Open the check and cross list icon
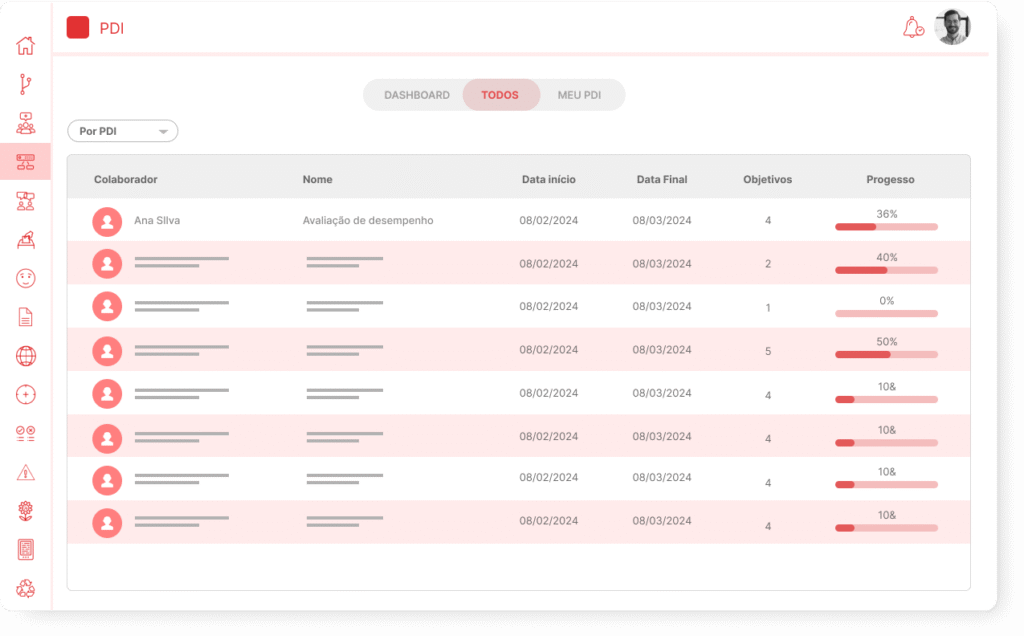The height and width of the screenshot is (636, 1024). click(25, 434)
